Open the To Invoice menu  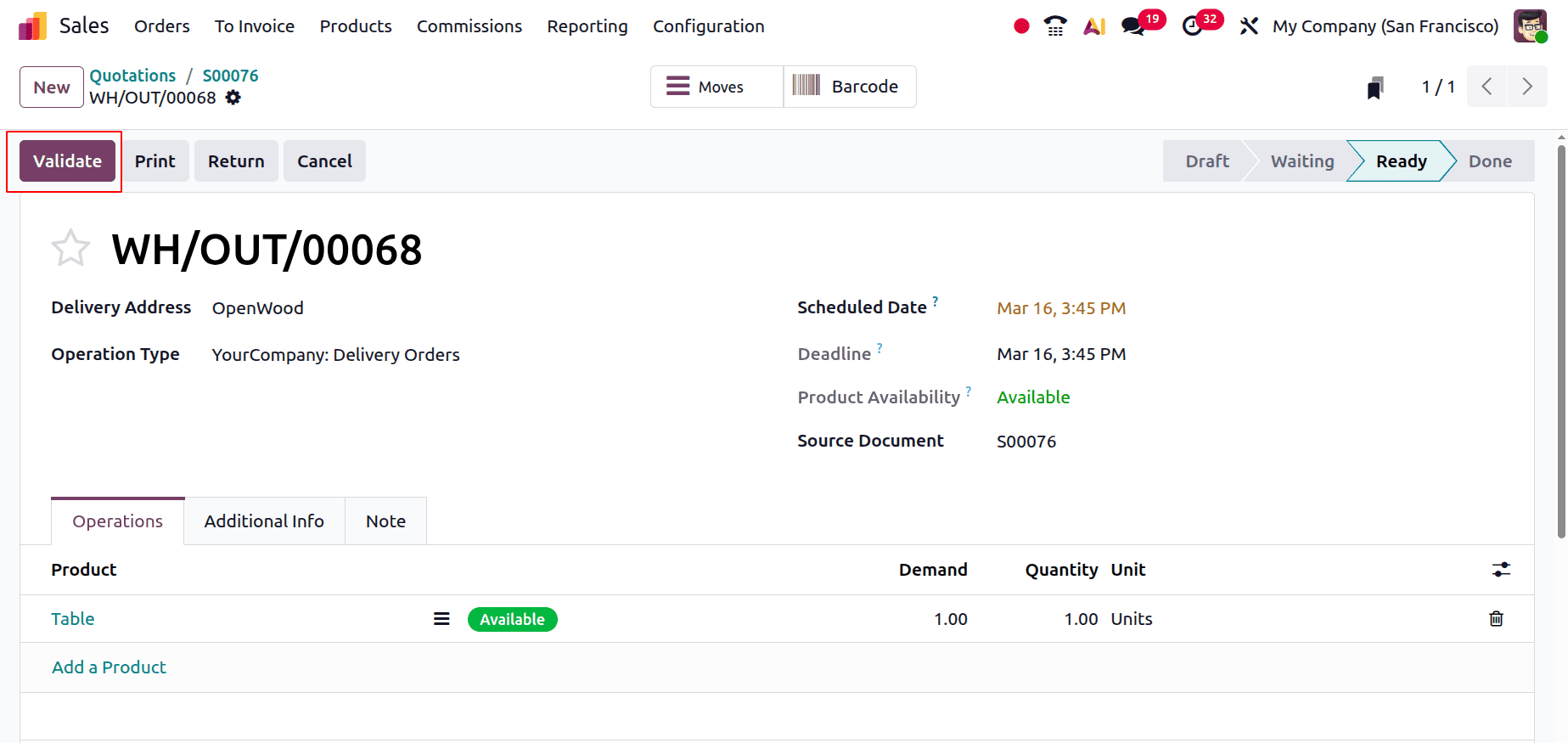[x=255, y=26]
